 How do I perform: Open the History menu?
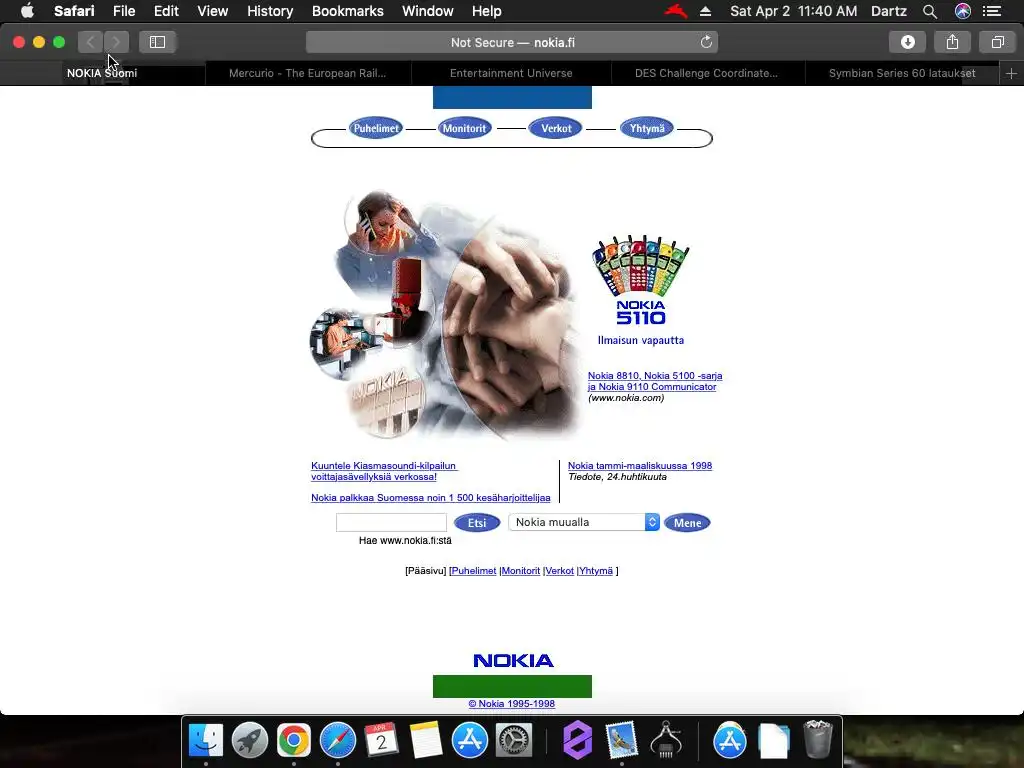click(270, 11)
